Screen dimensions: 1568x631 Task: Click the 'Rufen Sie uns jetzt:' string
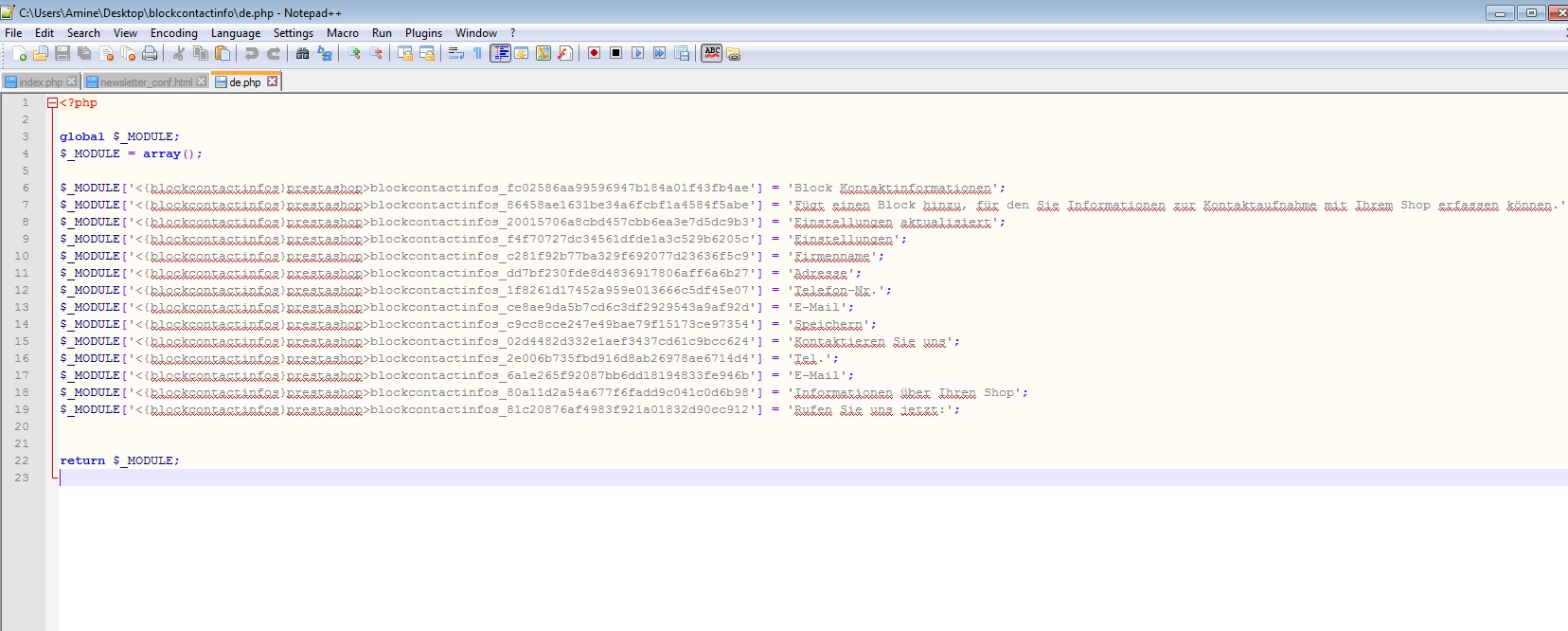870,409
